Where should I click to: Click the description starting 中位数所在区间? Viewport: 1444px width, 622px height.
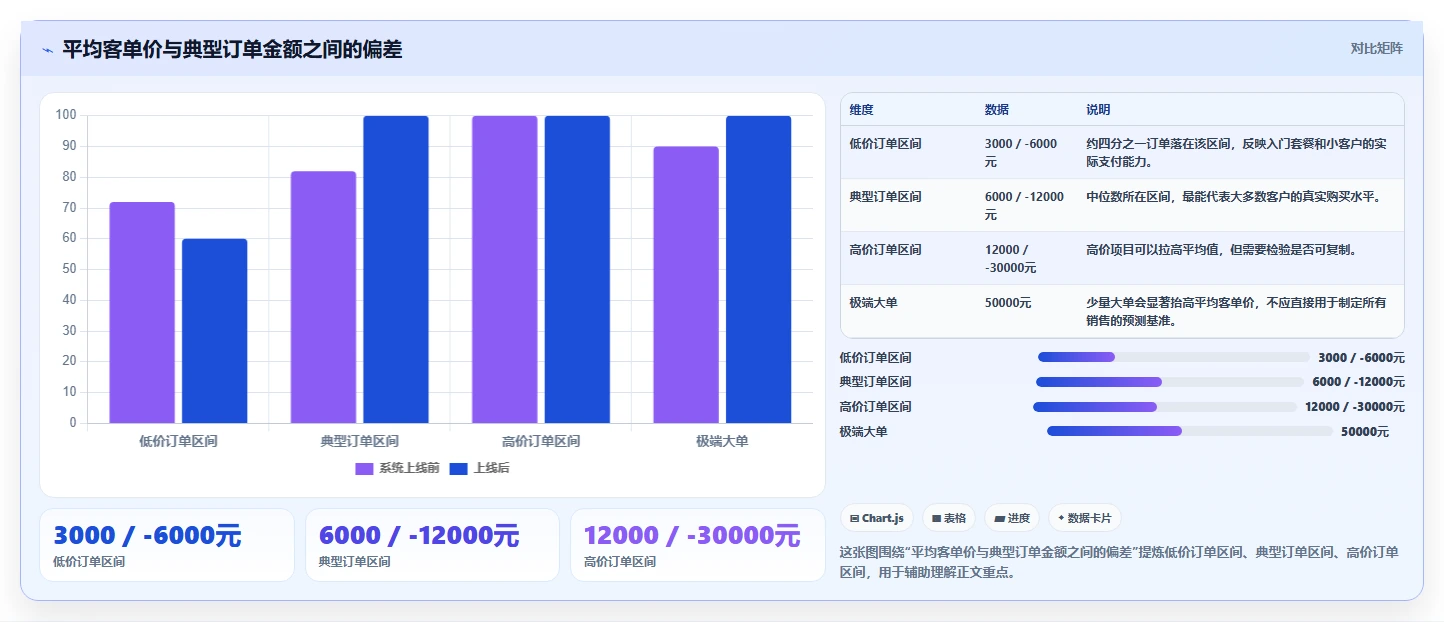[1233, 197]
